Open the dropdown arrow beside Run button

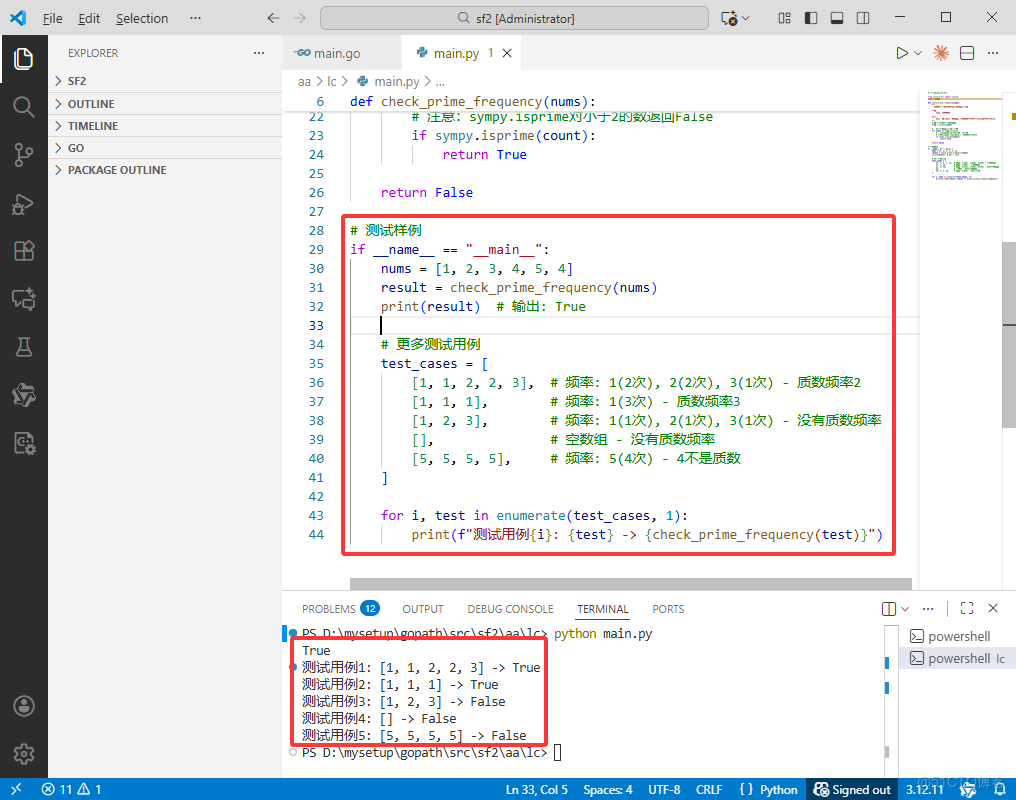(918, 53)
